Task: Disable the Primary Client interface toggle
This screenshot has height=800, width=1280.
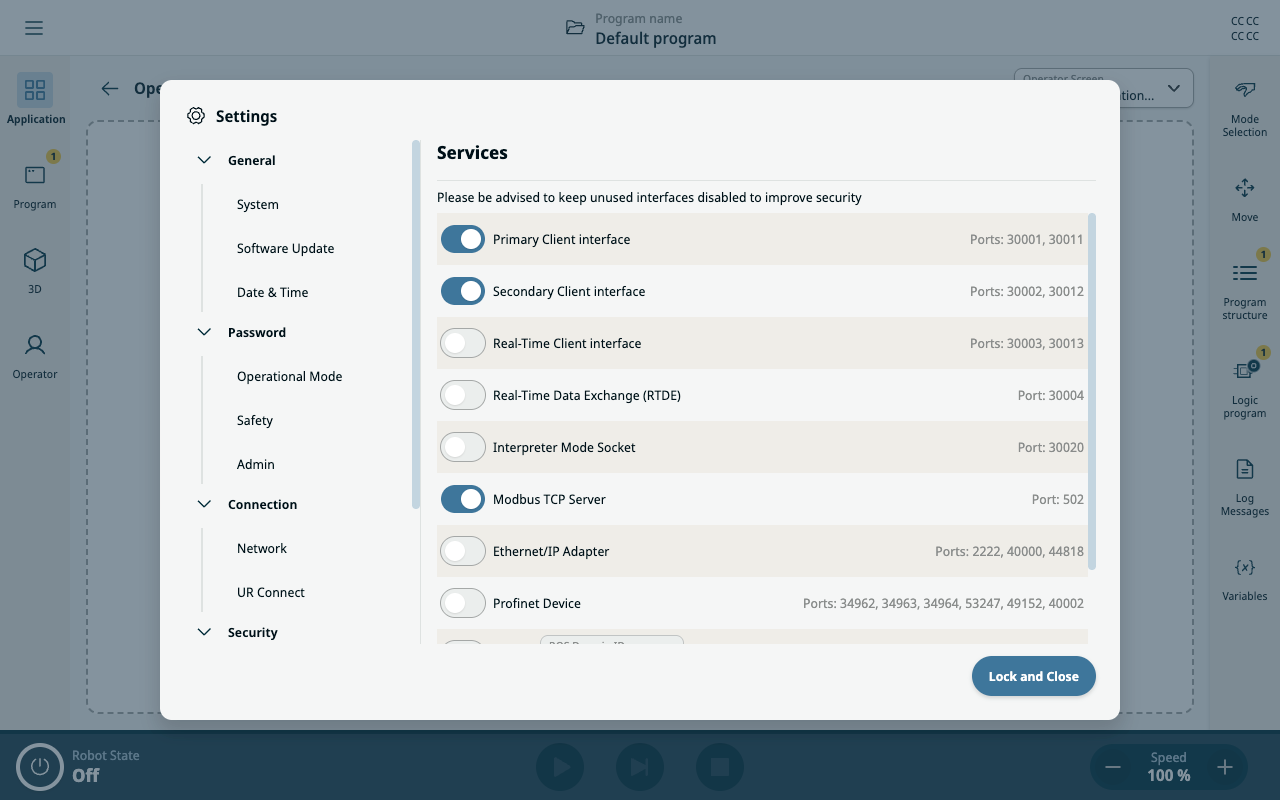Action: (463, 239)
